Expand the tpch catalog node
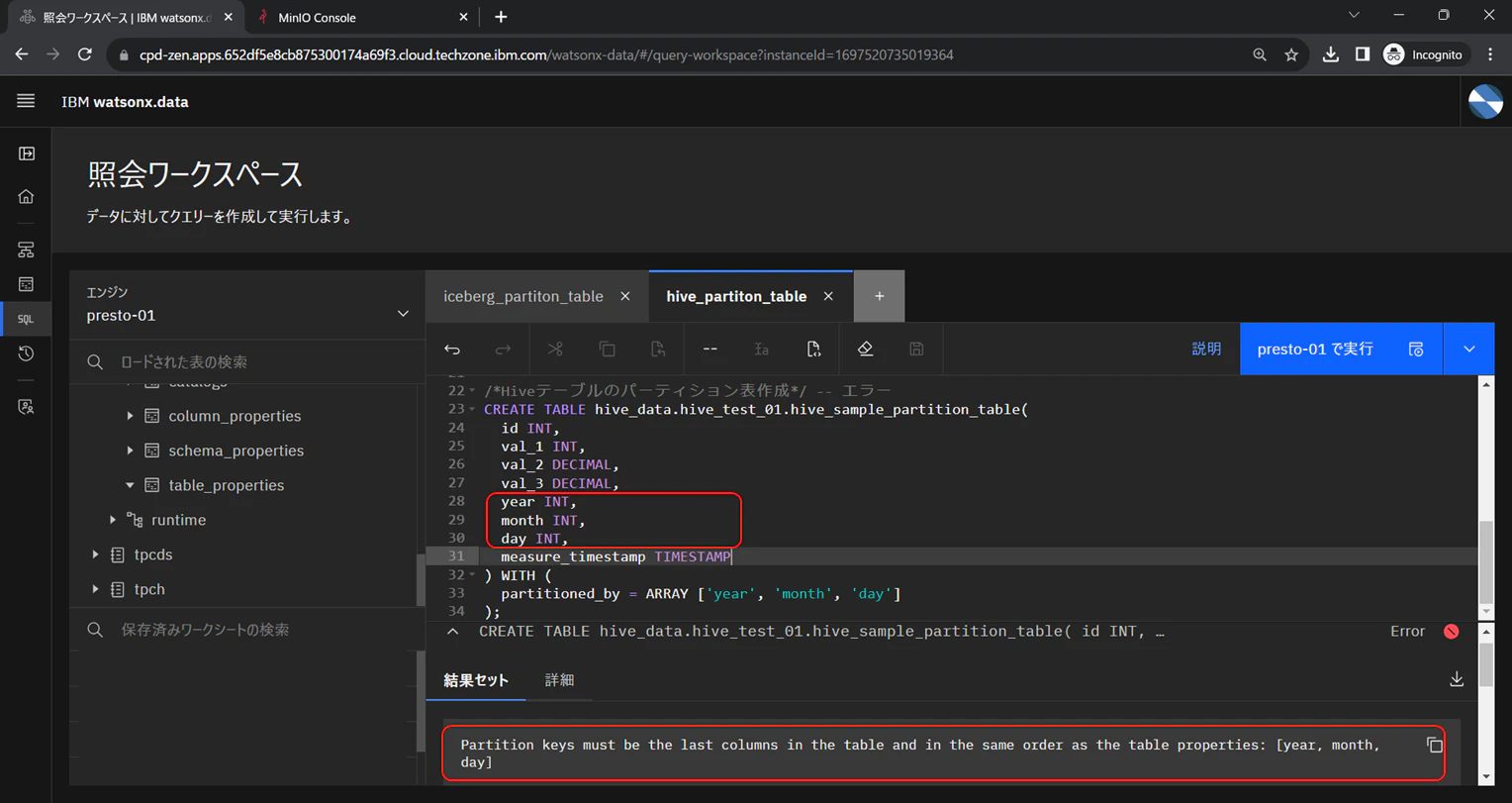The width and height of the screenshot is (1512, 803). point(95,589)
